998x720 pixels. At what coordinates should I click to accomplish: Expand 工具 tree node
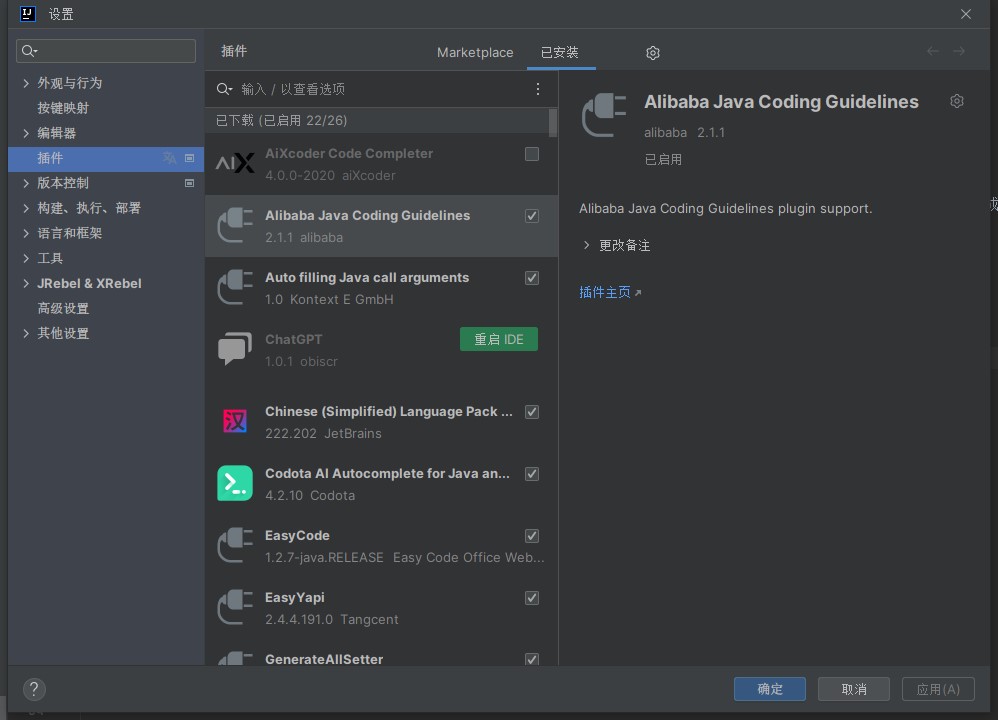click(x=25, y=258)
